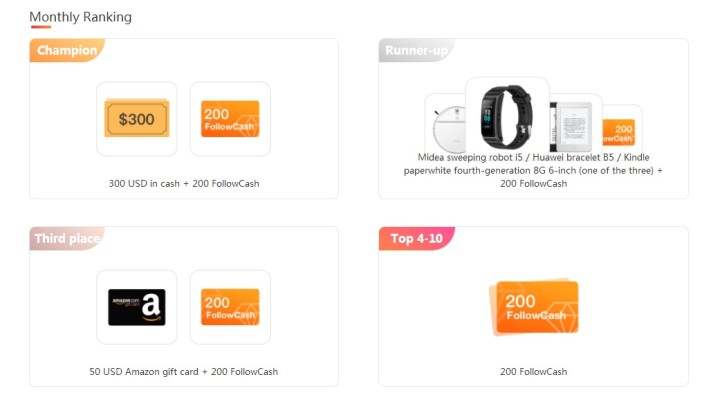720x413 pixels.
Task: Click the $300 cash coupon icon
Action: point(137,119)
